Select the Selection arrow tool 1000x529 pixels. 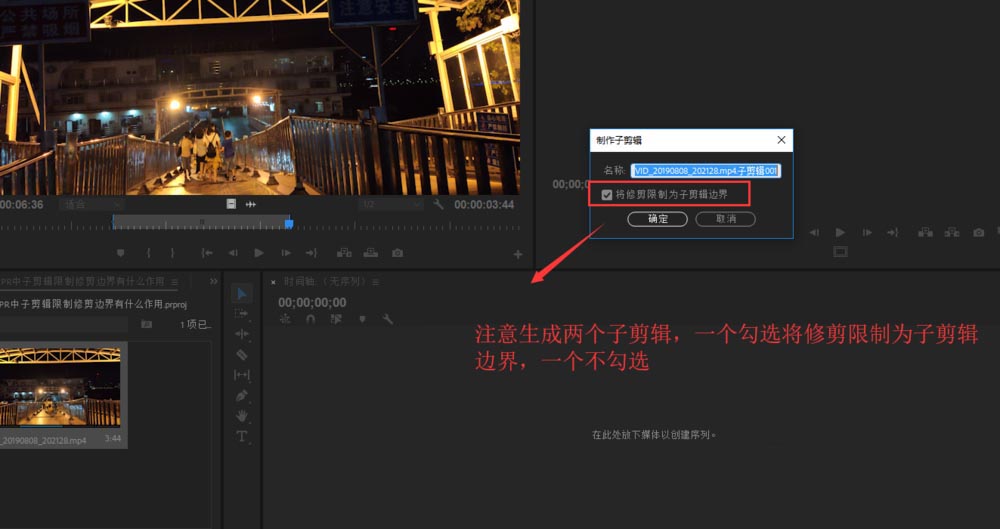pos(241,293)
